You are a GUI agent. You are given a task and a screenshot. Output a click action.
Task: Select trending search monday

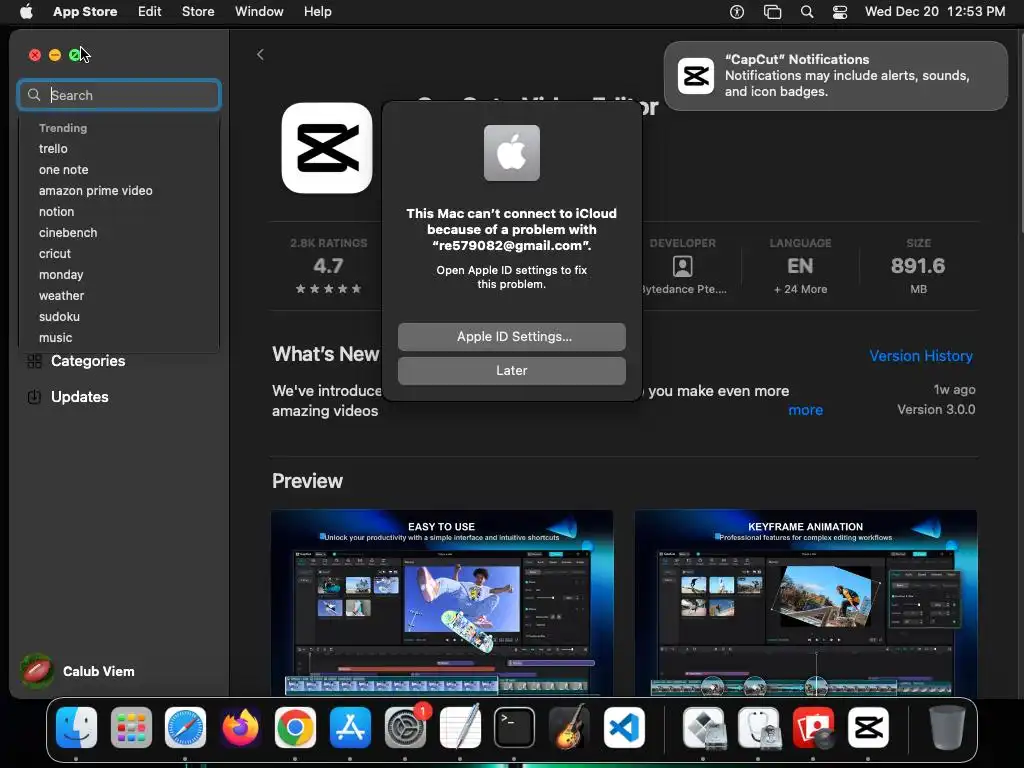click(61, 274)
